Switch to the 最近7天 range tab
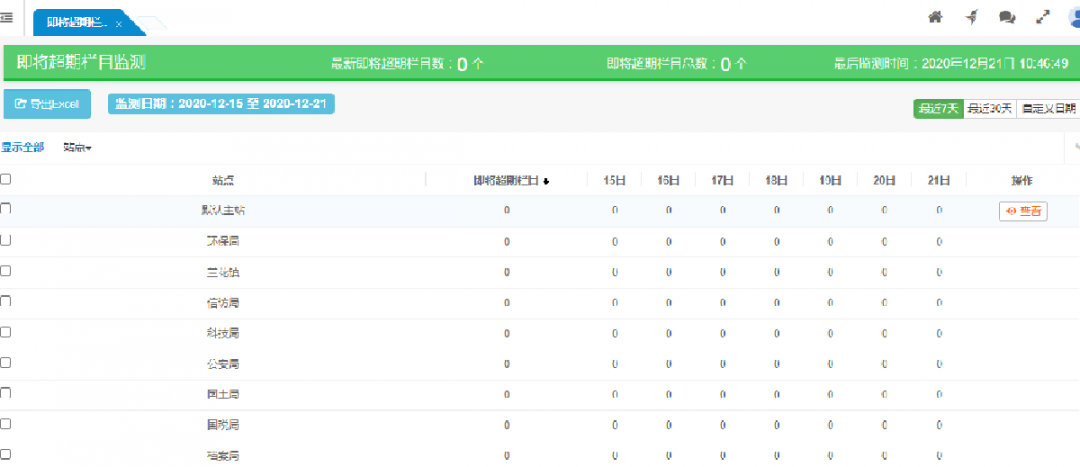The image size is (1080, 467). coord(937,108)
